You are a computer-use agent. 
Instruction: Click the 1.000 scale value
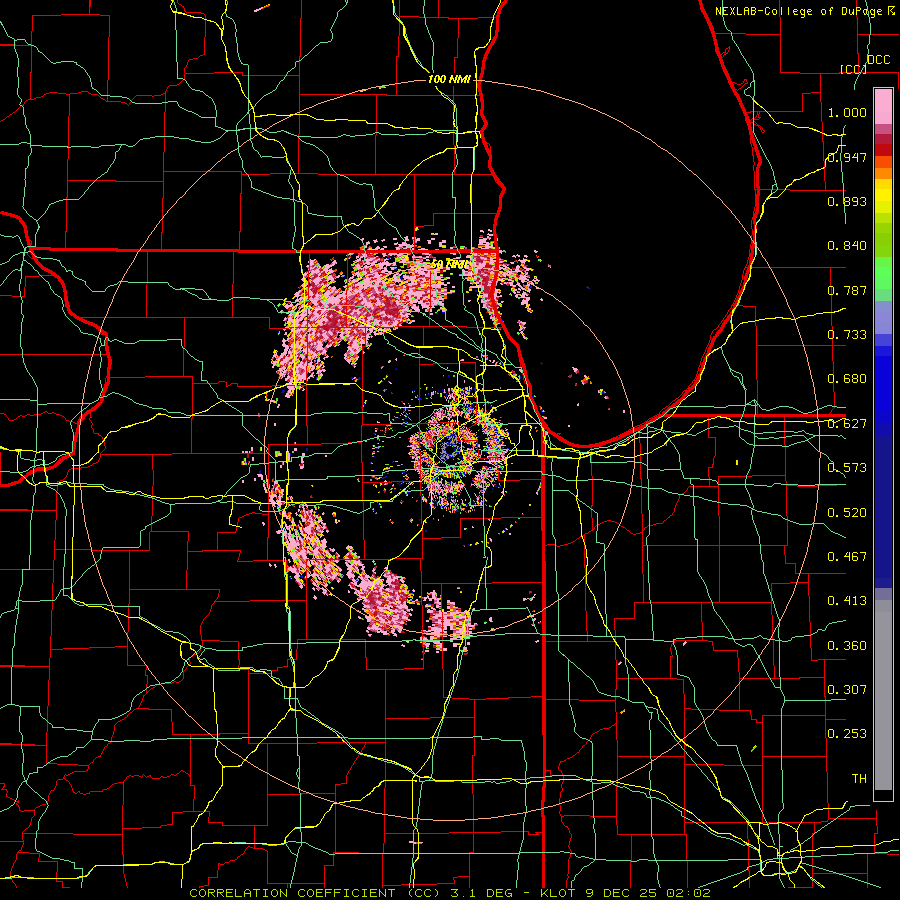tap(847, 112)
